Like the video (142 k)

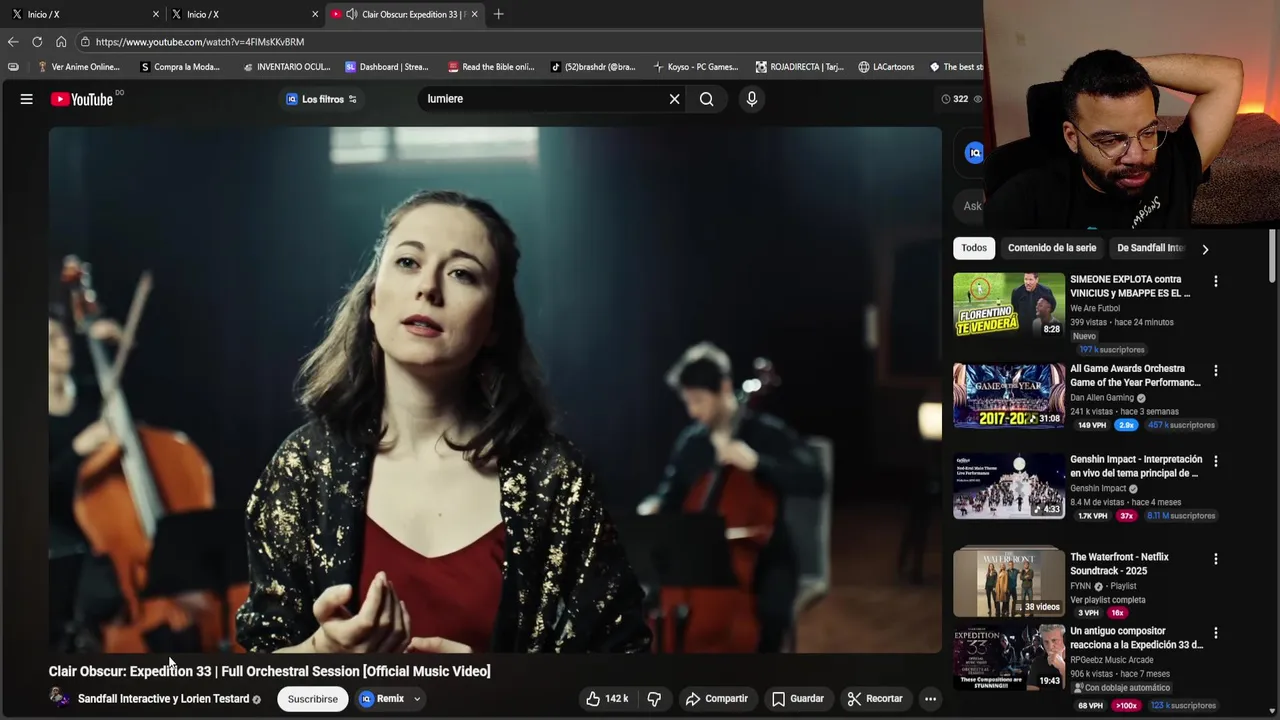coord(607,699)
